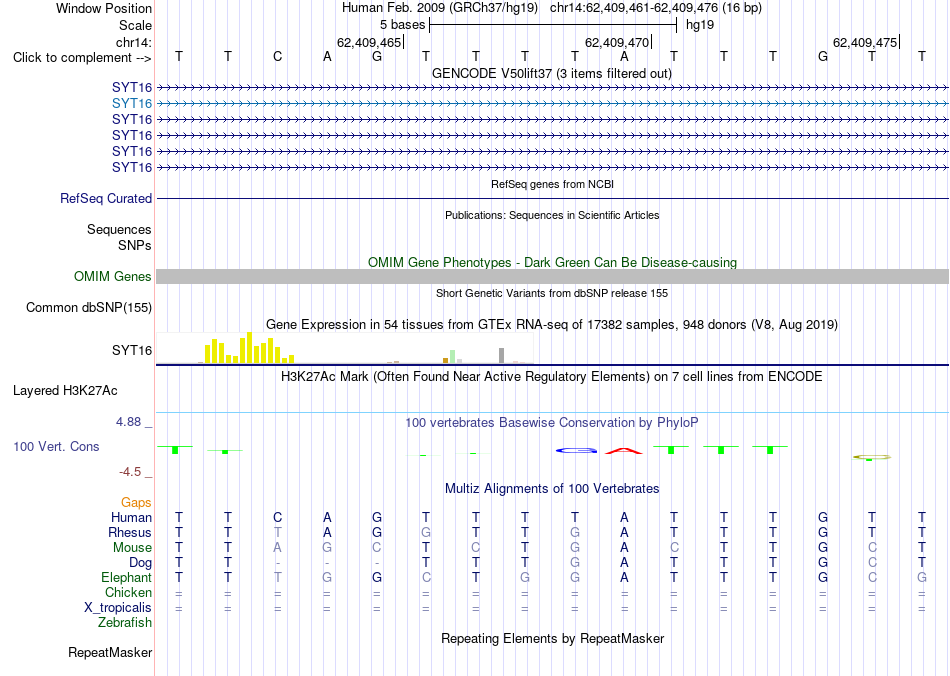Click the olive oval conservation logo
Image resolution: width=950 pixels, height=676 pixels.
tap(871, 457)
